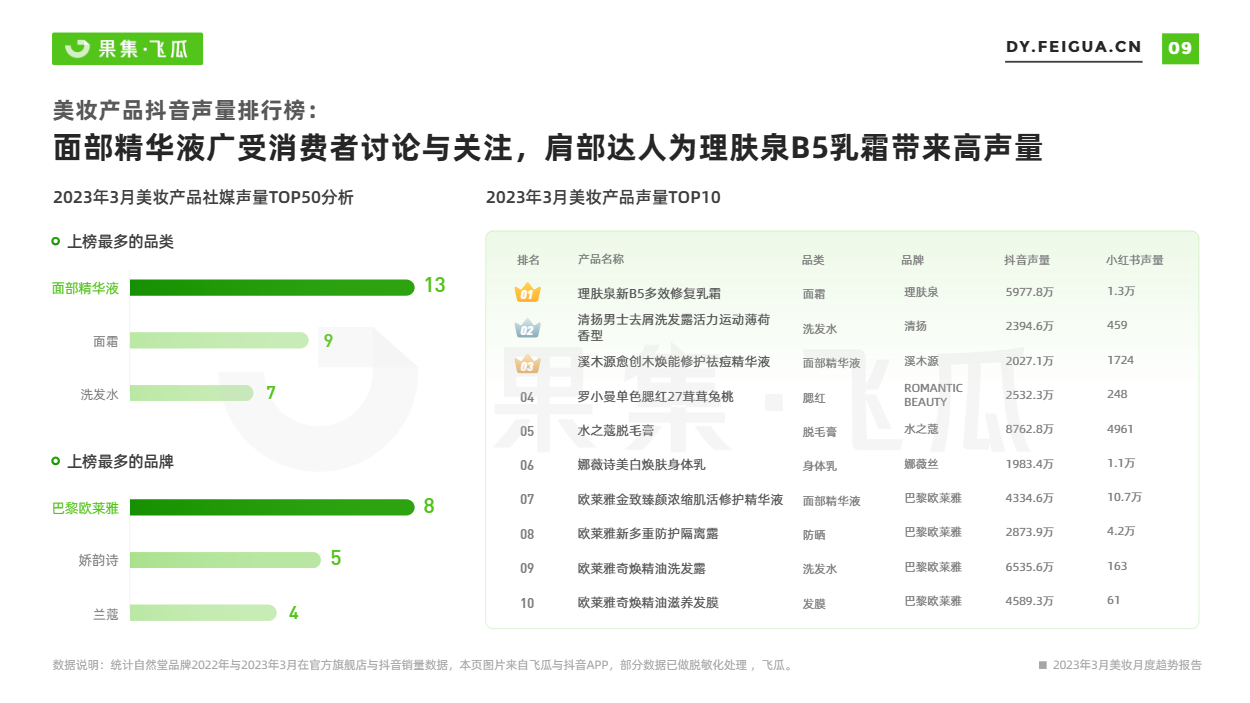This screenshot has height=703, width=1250.
Task: Click the brand cell 娜薇丝
Action: click(x=921, y=464)
